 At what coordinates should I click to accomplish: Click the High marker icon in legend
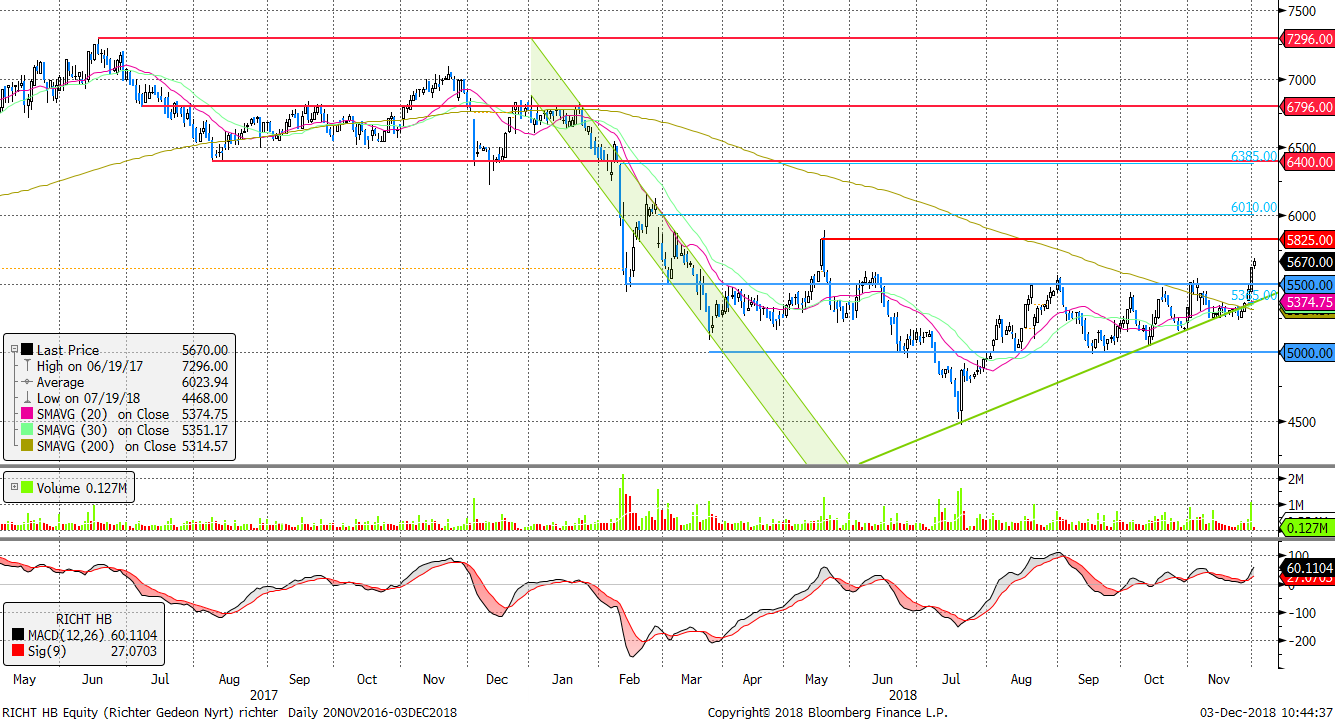coord(27,366)
